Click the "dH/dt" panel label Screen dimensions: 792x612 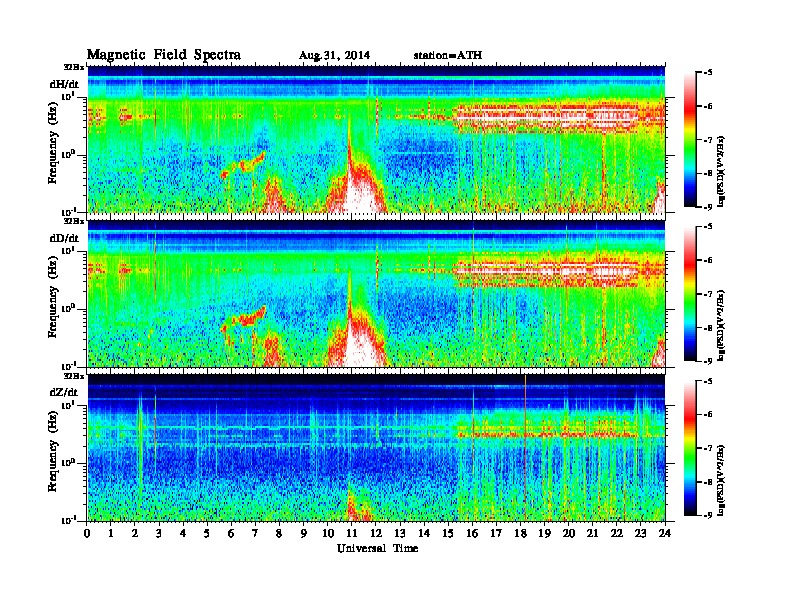[64, 84]
